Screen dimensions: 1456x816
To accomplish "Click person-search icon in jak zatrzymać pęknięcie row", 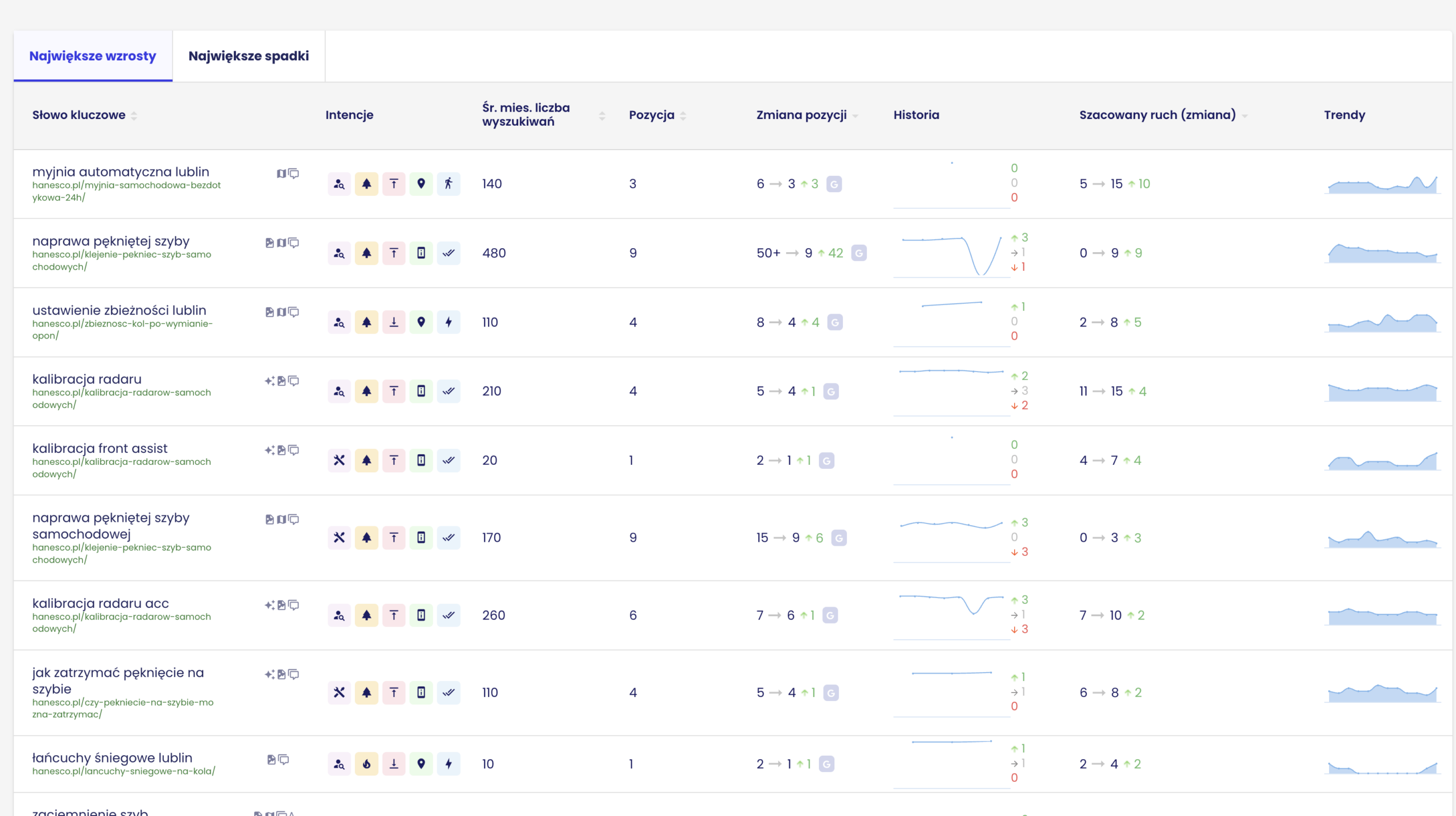I will [x=339, y=693].
